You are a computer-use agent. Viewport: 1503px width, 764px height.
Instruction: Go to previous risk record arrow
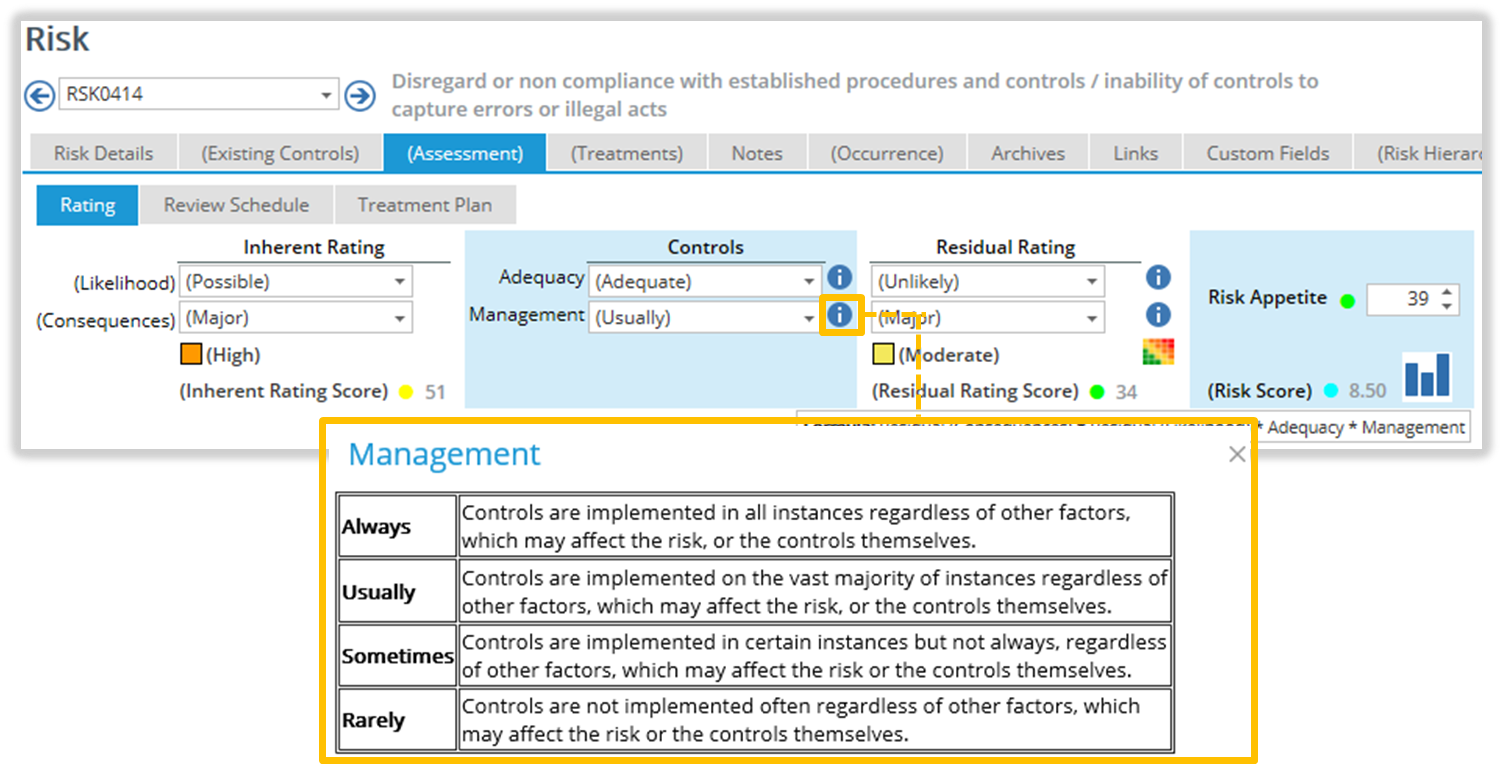[x=39, y=96]
